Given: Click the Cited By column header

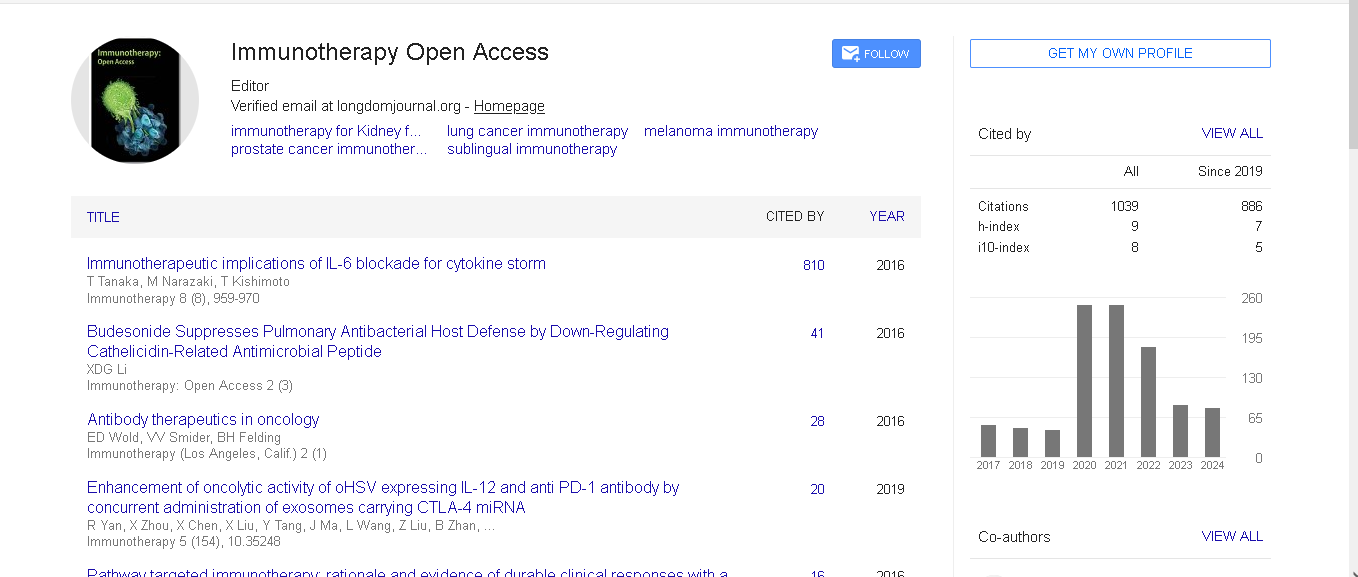Looking at the screenshot, I should pos(794,216).
